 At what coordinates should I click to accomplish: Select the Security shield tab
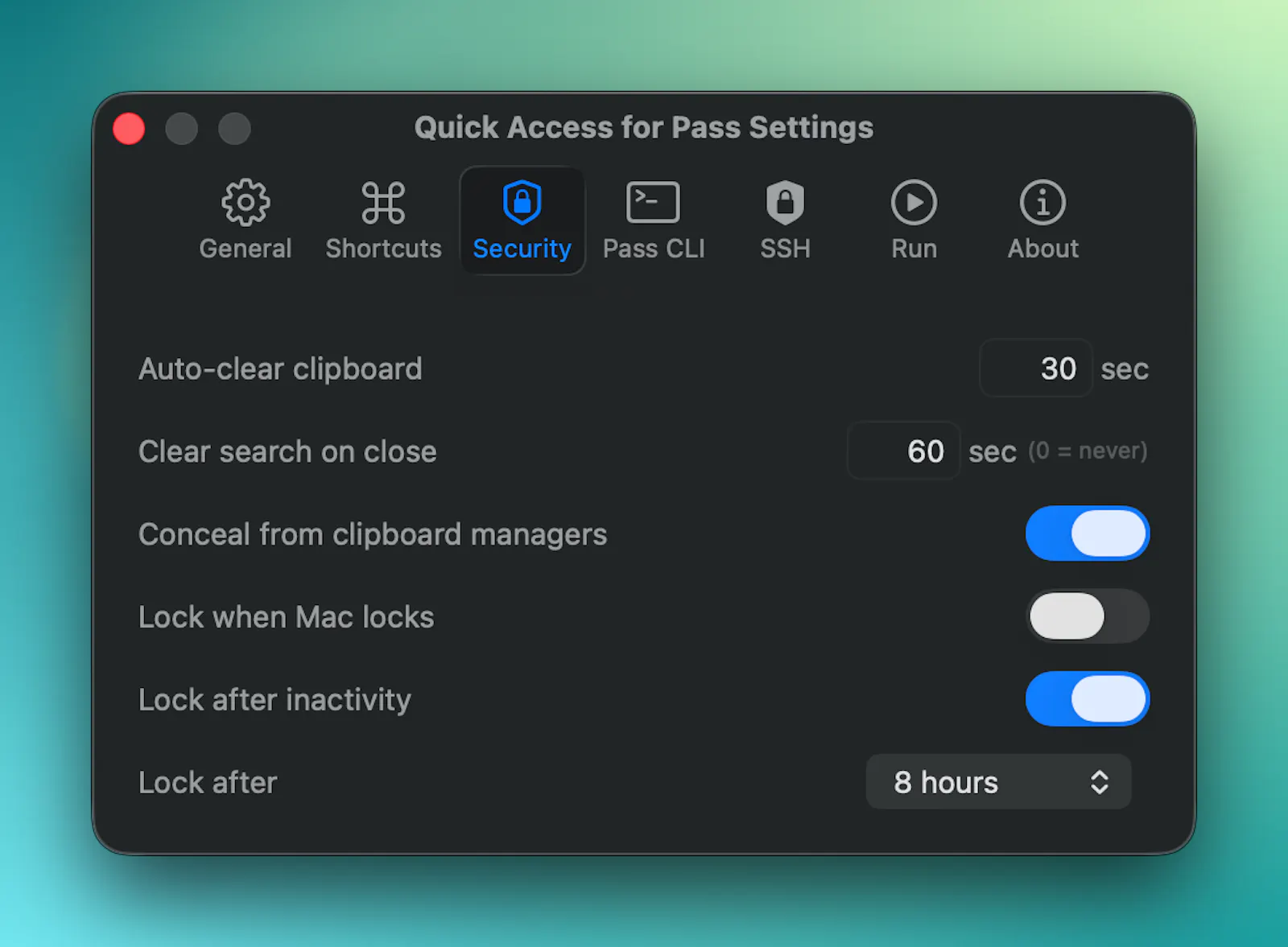(x=522, y=220)
